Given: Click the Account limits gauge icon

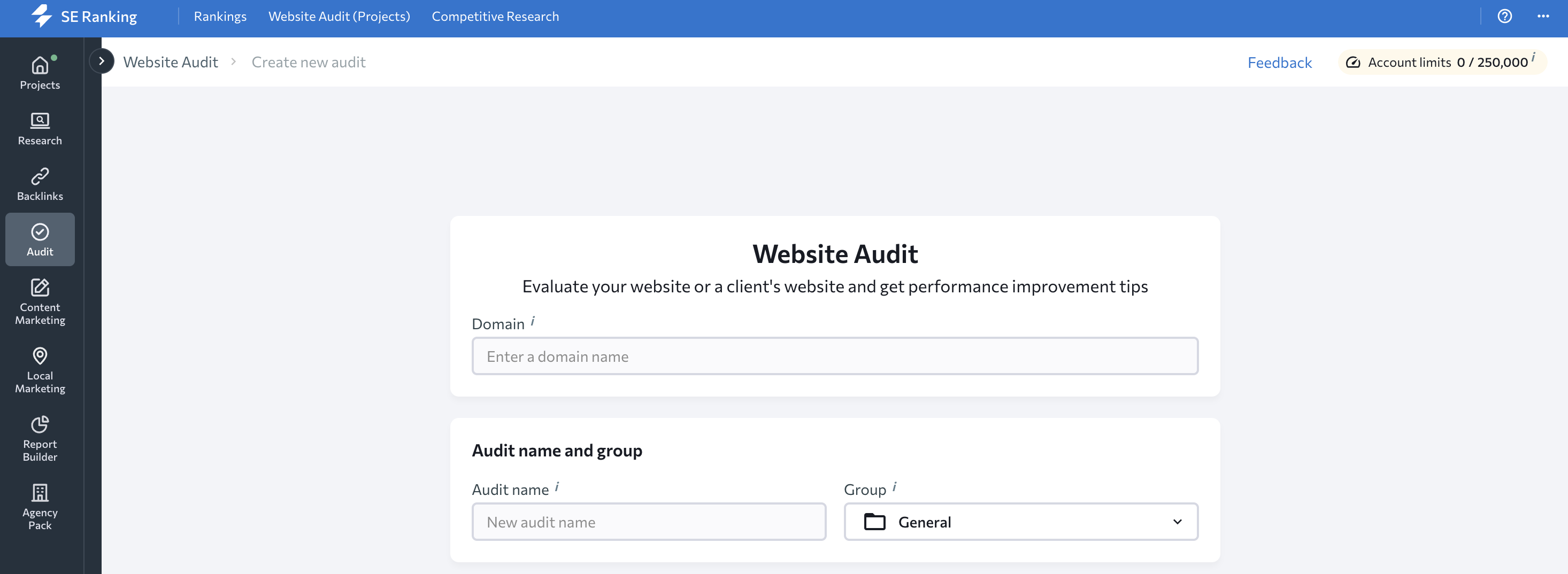Looking at the screenshot, I should click(1352, 62).
